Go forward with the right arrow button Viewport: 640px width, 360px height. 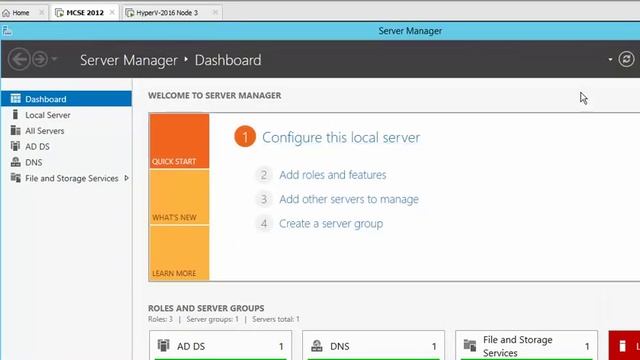click(x=40, y=60)
